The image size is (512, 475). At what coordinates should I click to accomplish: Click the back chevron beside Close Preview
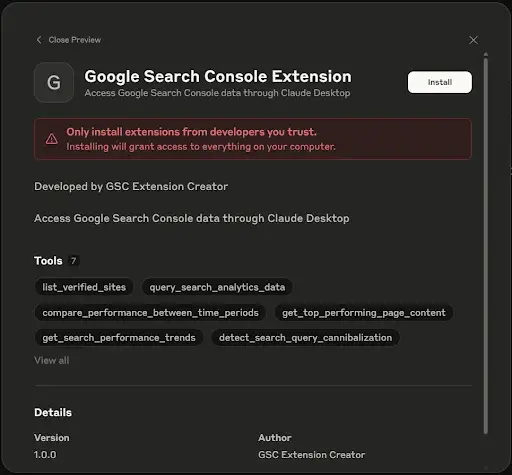coord(39,40)
